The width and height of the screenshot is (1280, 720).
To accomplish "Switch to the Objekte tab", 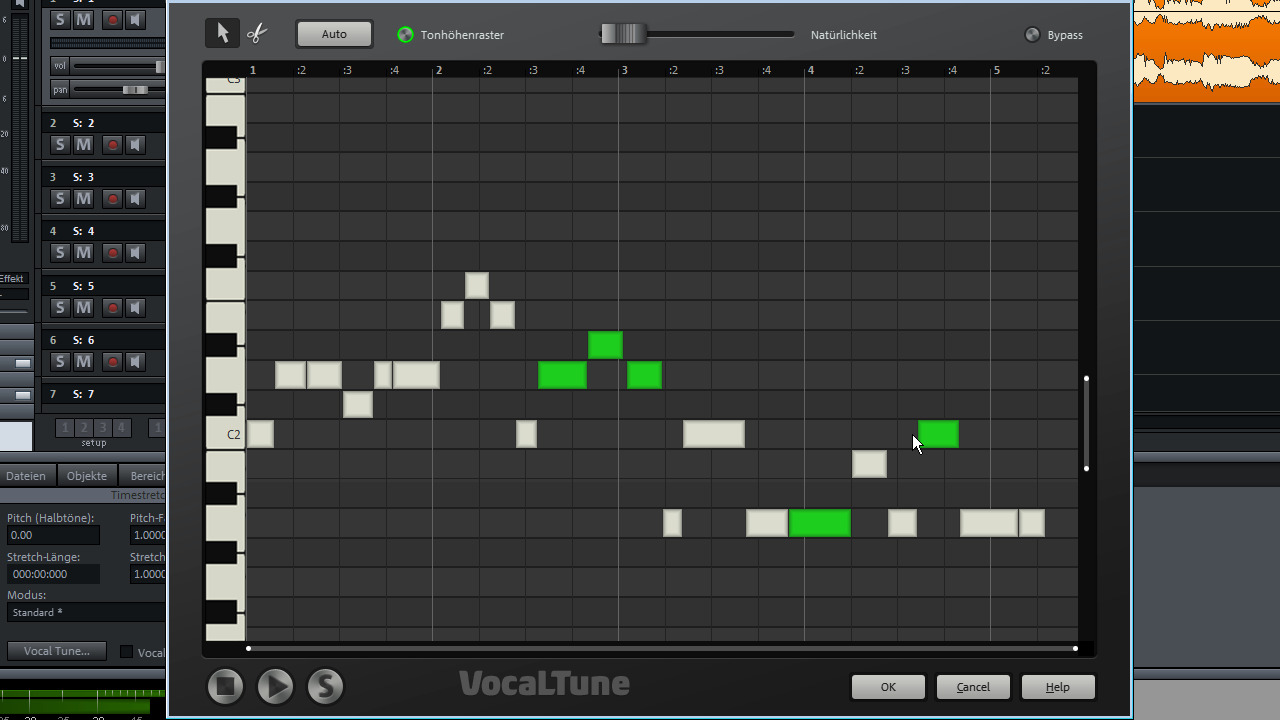I will click(87, 476).
